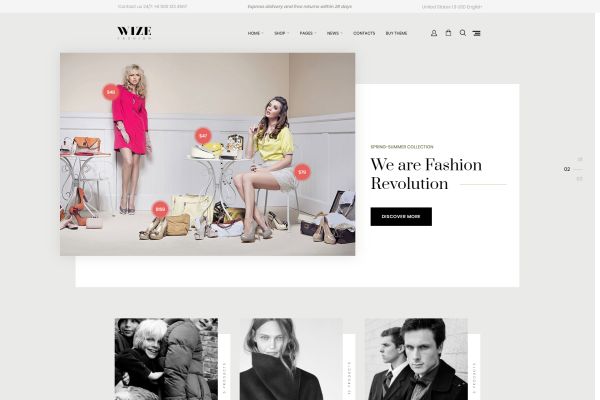Open the user account icon
Image resolution: width=600 pixels, height=400 pixels.
pos(434,33)
